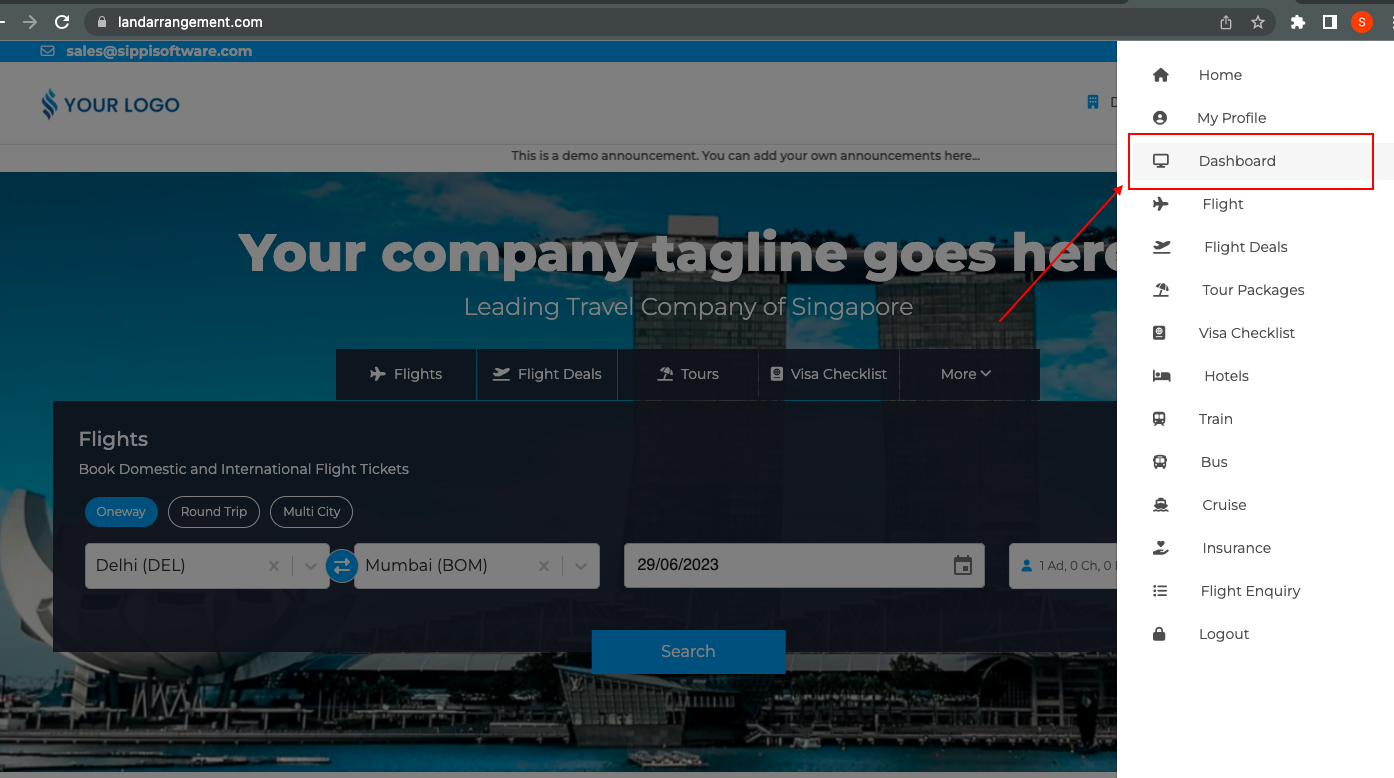Bookmark the page with the star icon
Screen dimensions: 1394x778
click(1258, 22)
